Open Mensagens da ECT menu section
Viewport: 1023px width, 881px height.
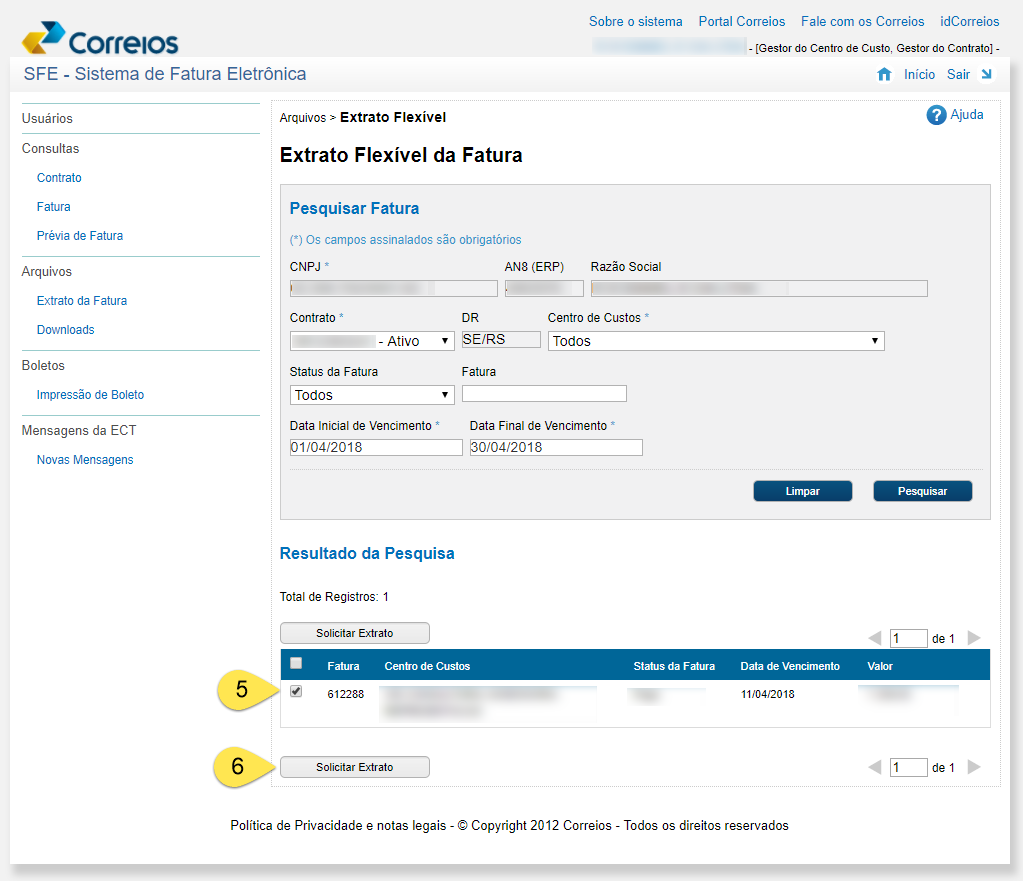coord(79,431)
